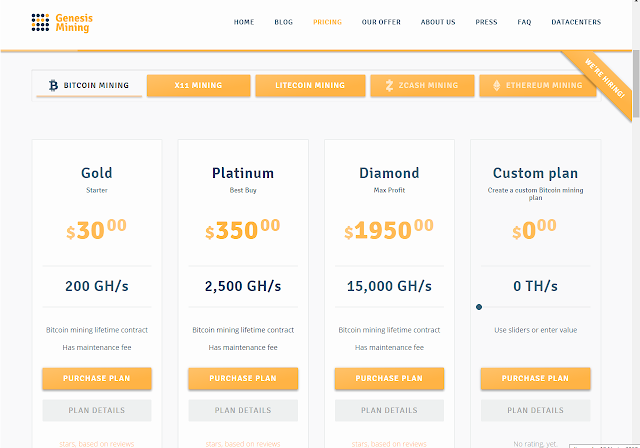View Platinum plan details
This screenshot has height=448, width=640.
pos(243,410)
